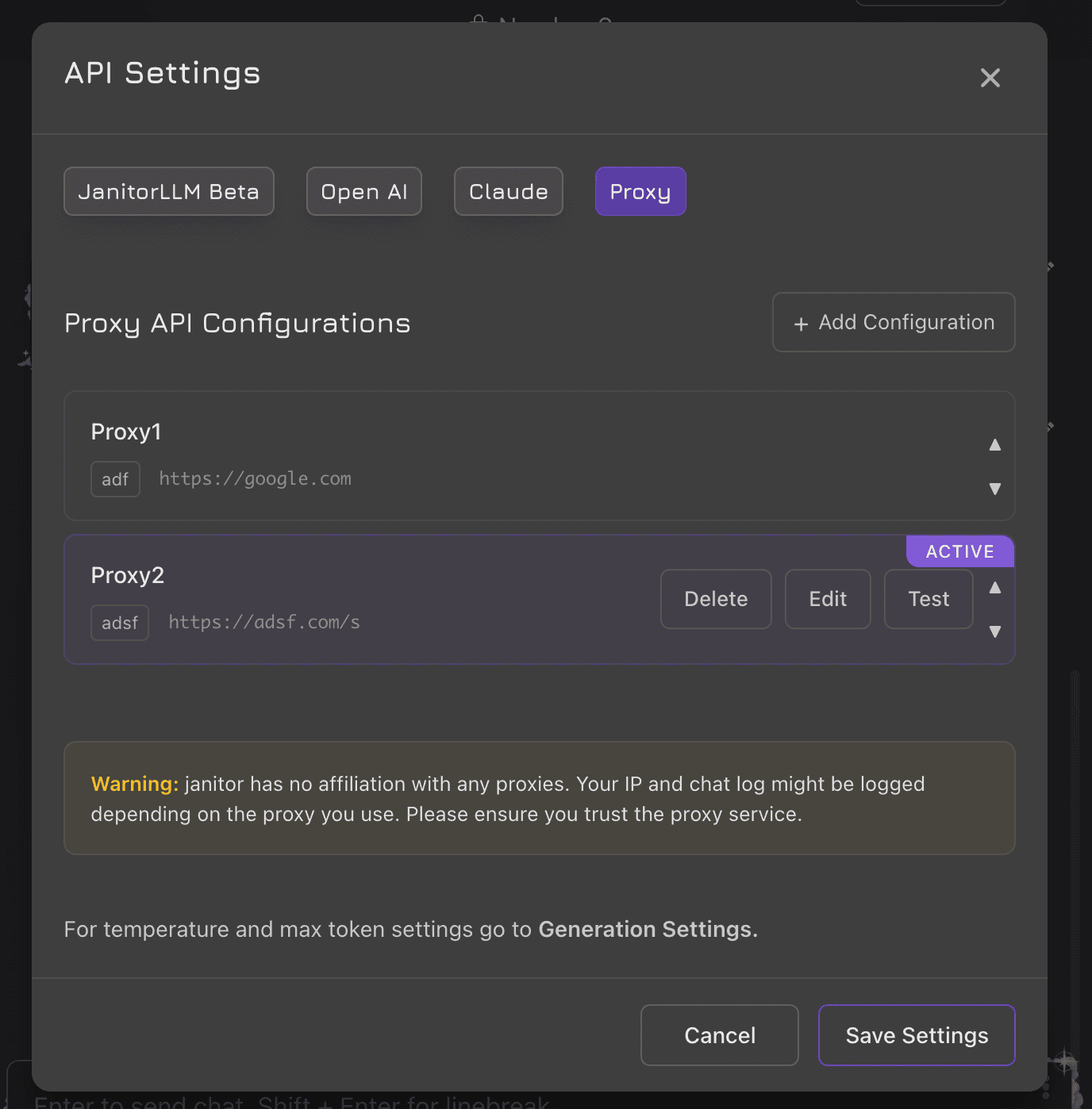
Task: Move Proxy1 down with the arrow
Action: pos(994,489)
